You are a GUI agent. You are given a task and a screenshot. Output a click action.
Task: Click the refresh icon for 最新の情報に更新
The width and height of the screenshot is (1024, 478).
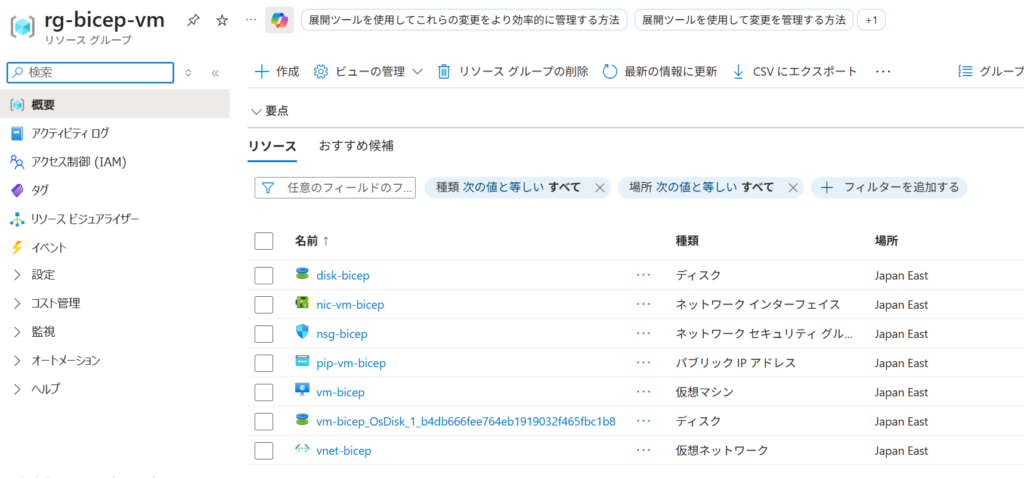point(609,72)
